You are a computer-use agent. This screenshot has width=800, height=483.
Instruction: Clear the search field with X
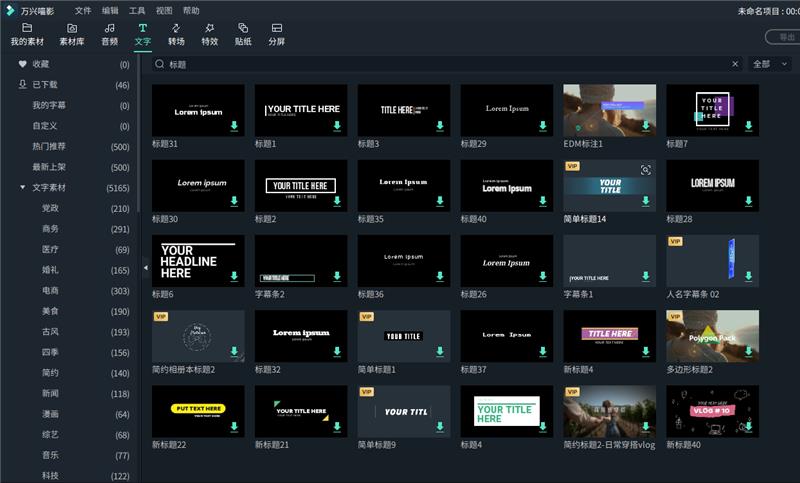735,64
